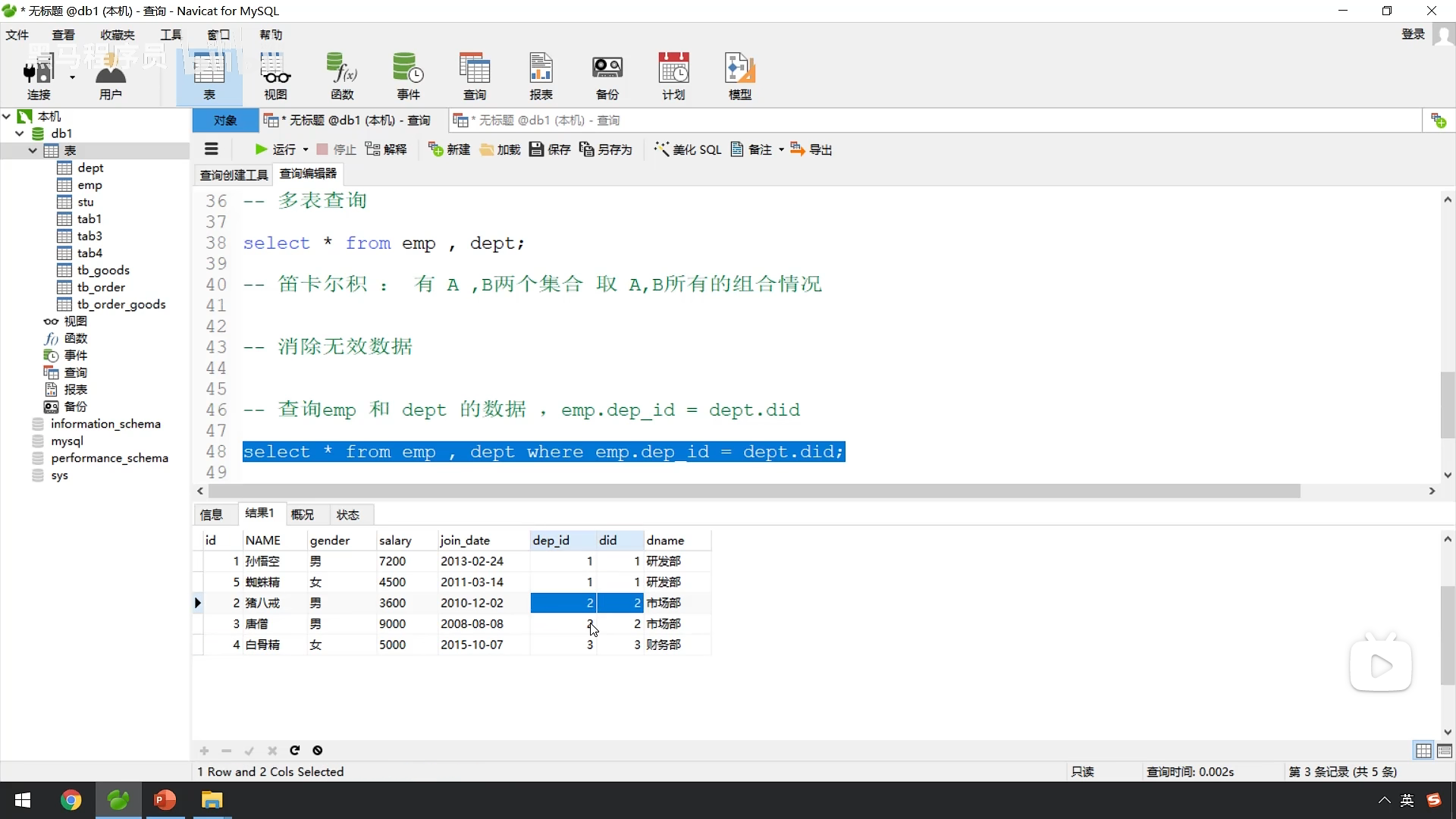1456x819 pixels.
Task: Open the Run (运行) dropdown arrow
Action: tap(306, 150)
